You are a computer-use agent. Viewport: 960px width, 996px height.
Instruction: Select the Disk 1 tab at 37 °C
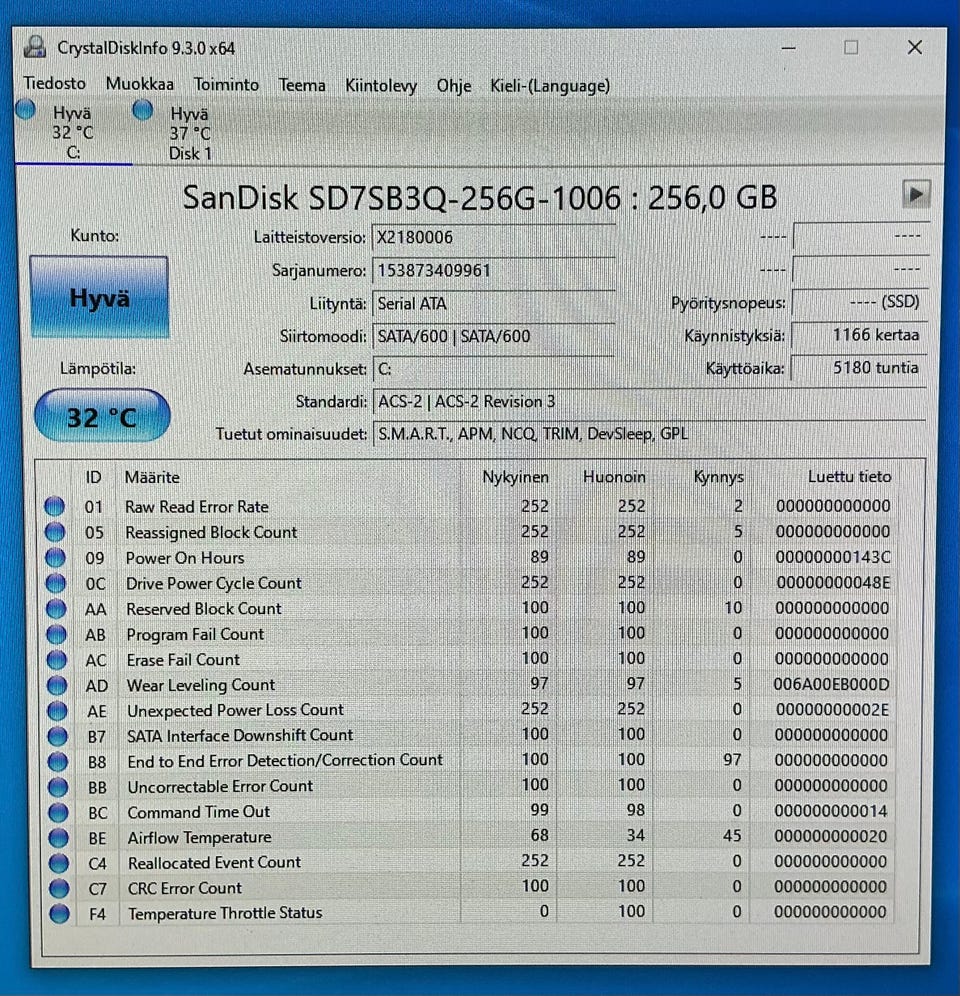[189, 133]
